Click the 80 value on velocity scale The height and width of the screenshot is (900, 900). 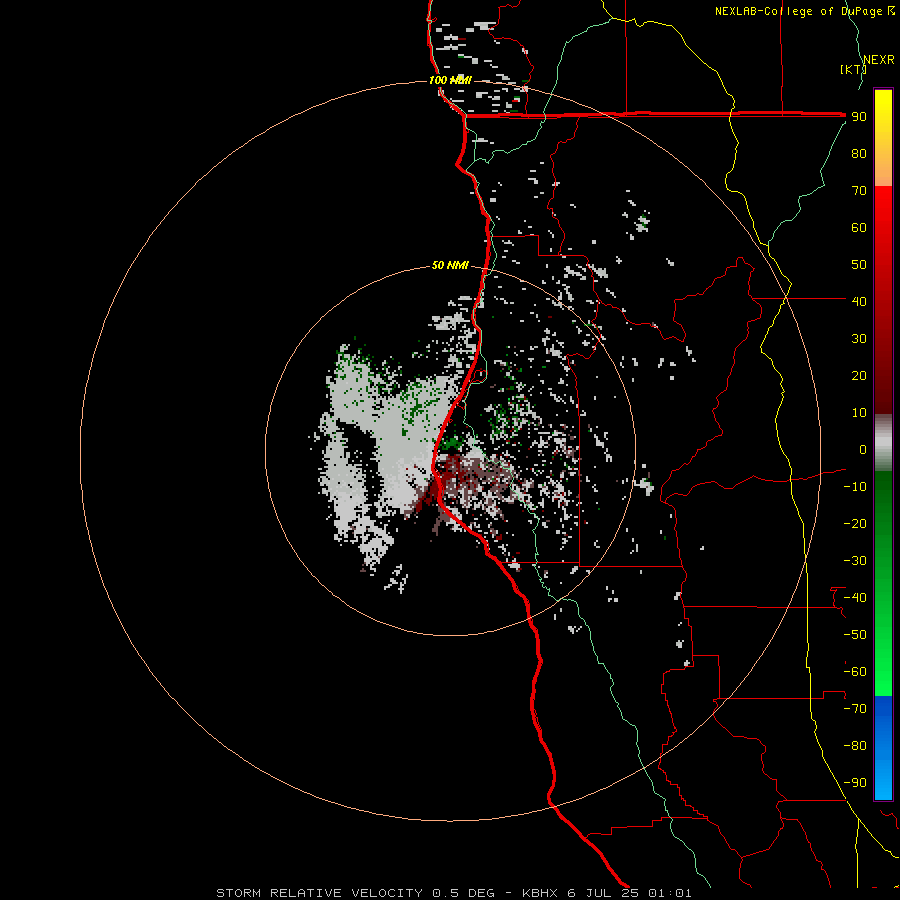pyautogui.click(x=859, y=153)
